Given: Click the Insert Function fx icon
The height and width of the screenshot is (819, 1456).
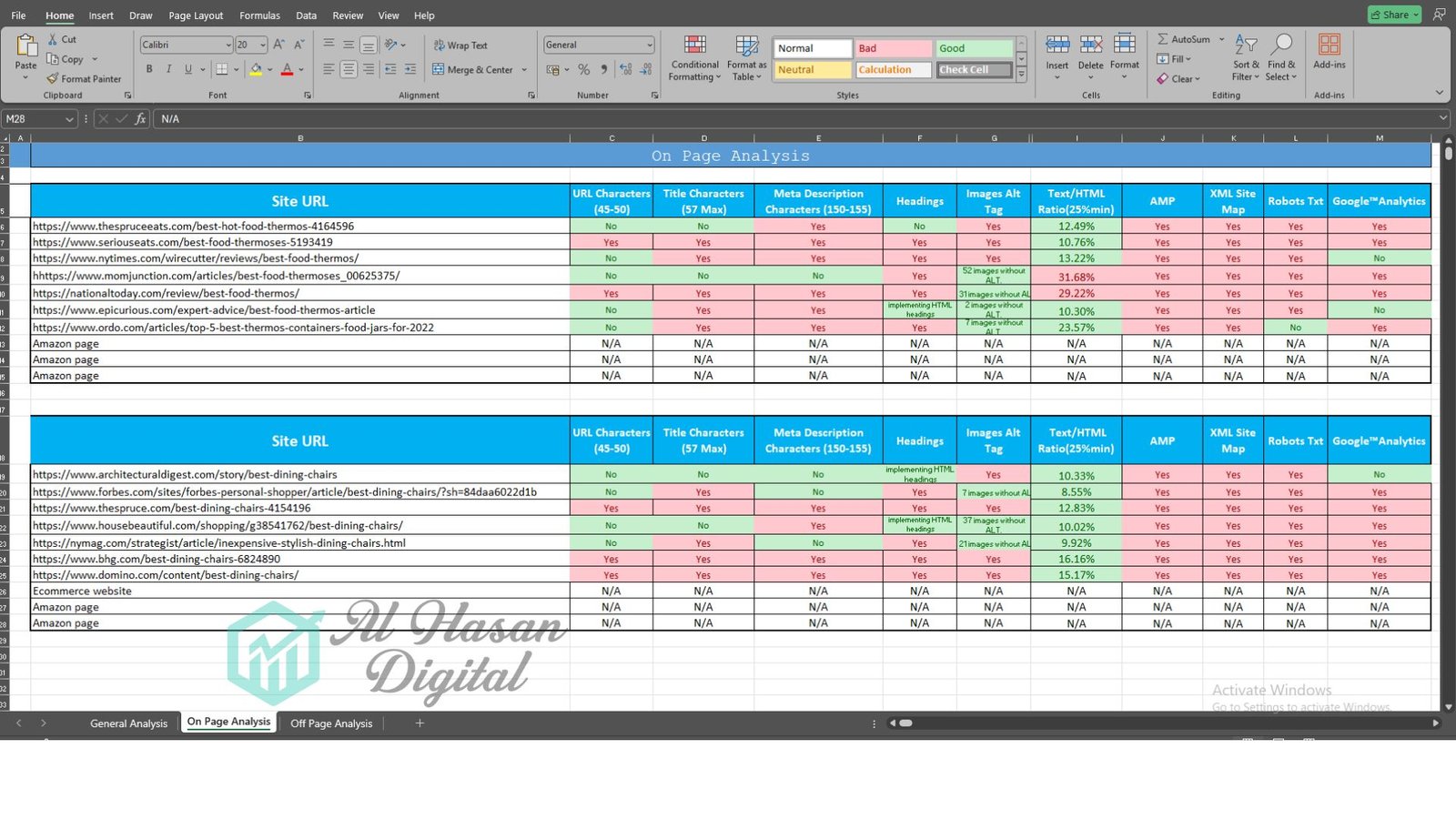Looking at the screenshot, I should [x=140, y=119].
